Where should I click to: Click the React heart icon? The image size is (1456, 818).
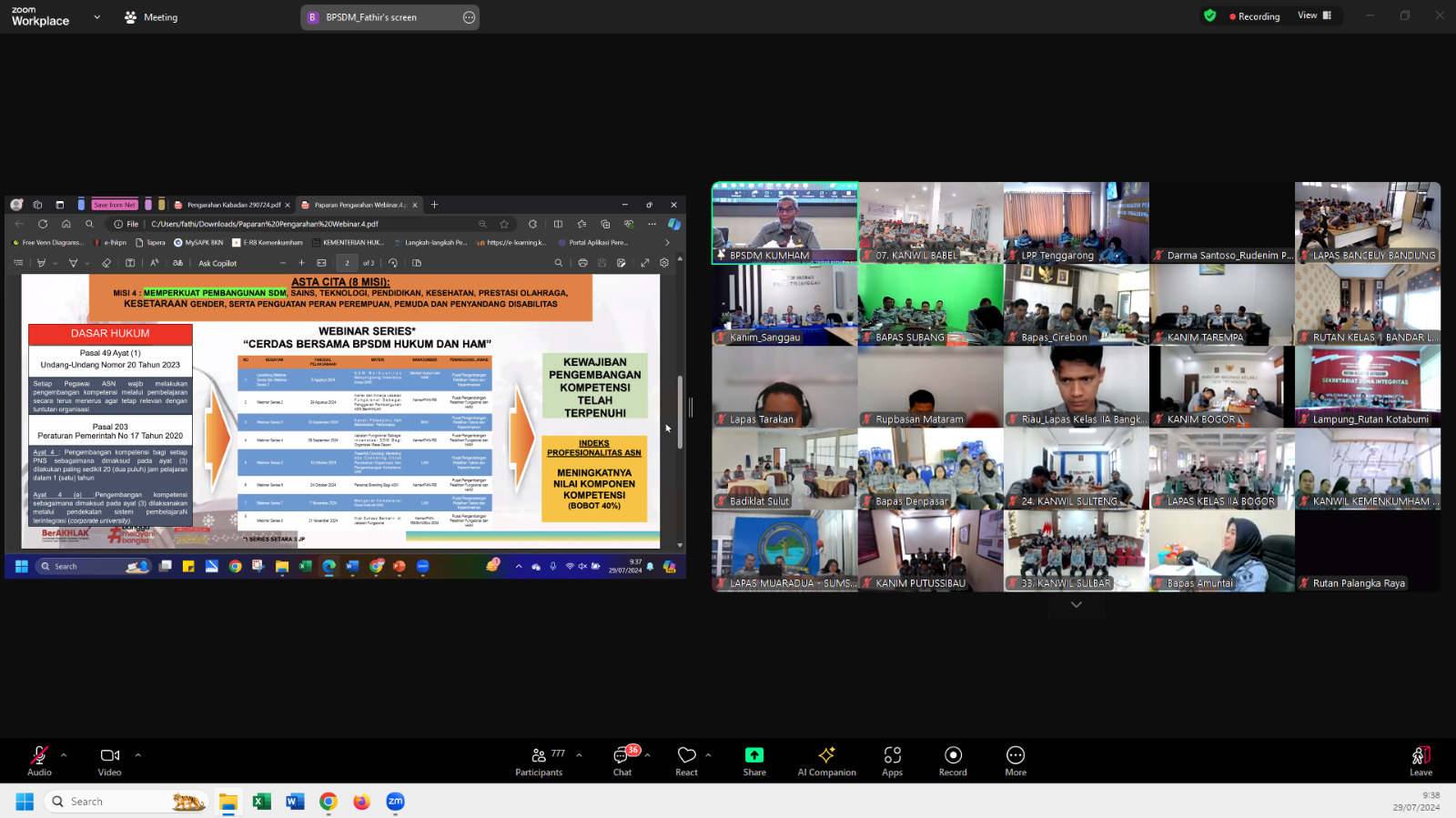point(686,755)
